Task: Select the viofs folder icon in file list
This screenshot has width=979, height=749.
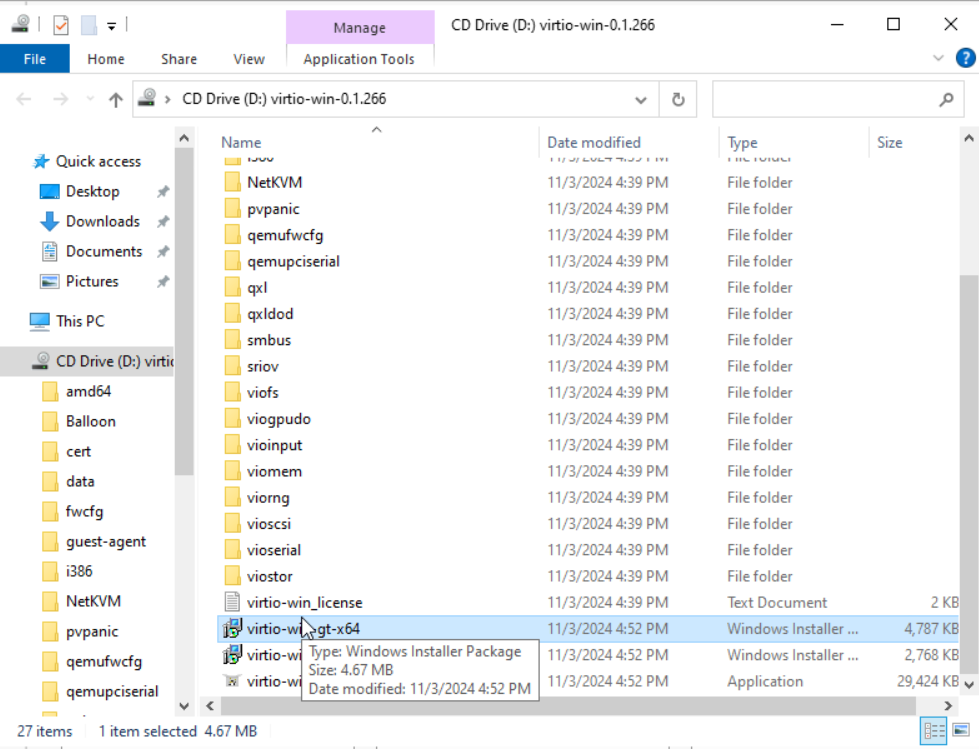Action: 232,392
